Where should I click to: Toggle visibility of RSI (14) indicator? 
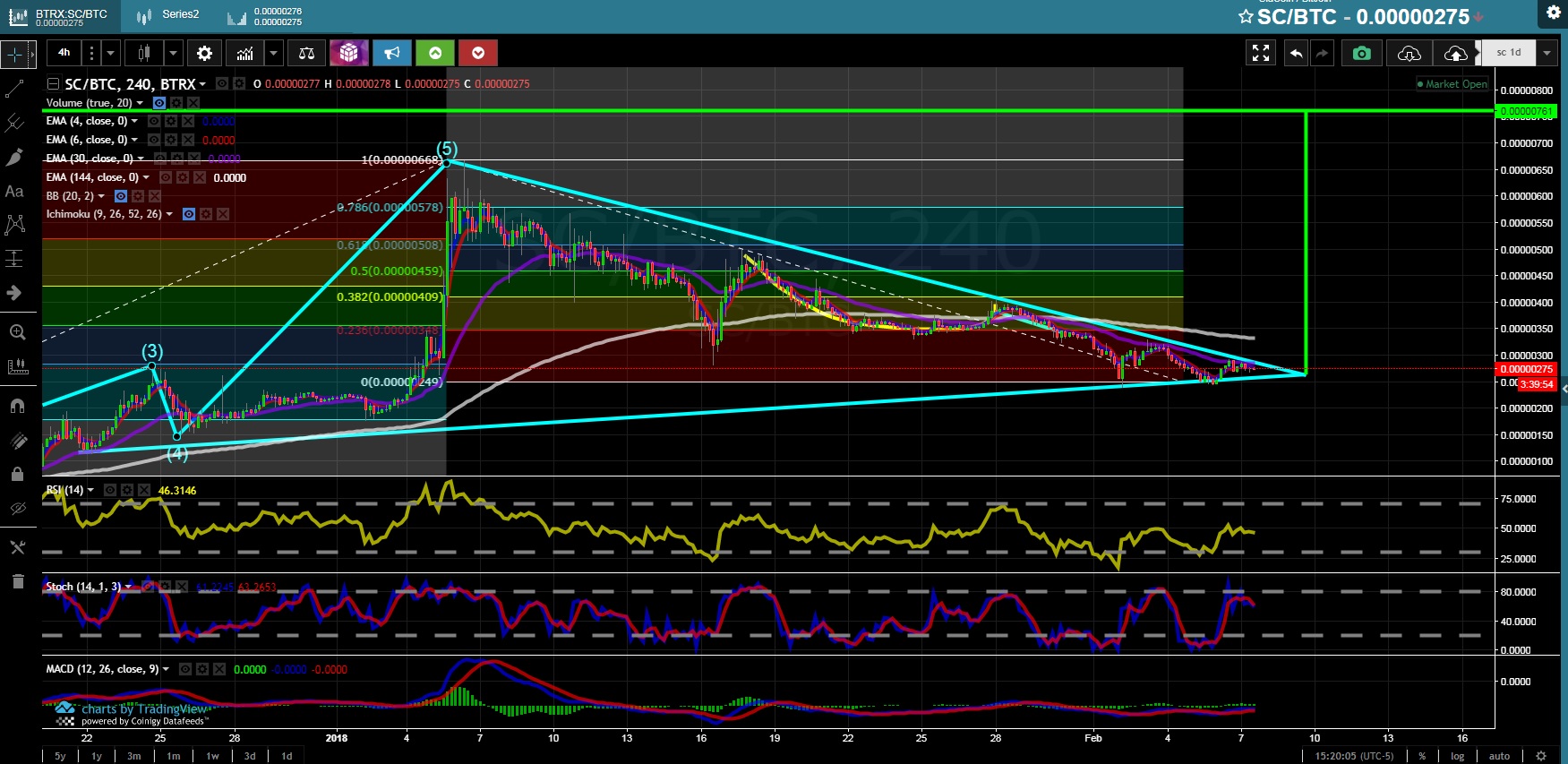coord(110,490)
